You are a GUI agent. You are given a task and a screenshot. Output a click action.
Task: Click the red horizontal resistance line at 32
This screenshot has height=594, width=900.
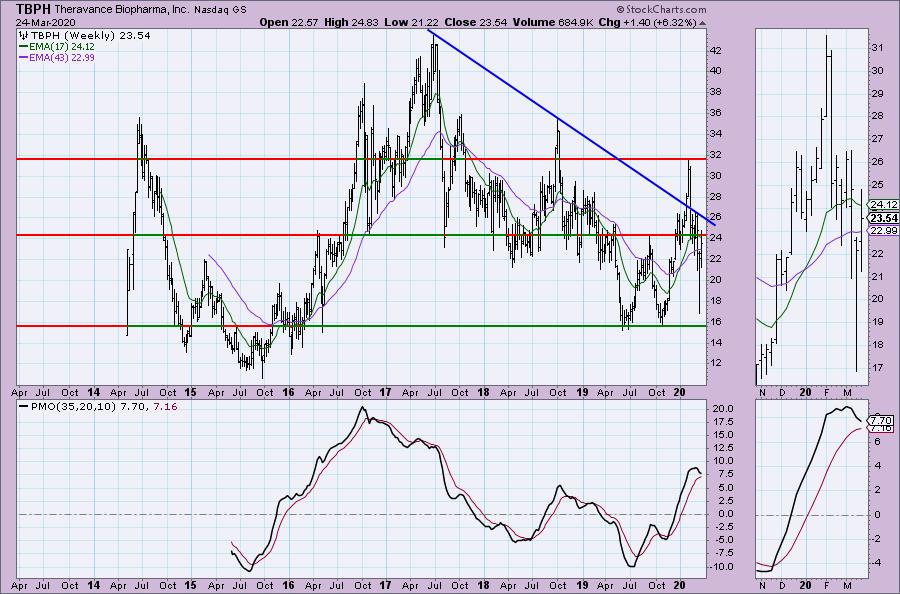362,159
